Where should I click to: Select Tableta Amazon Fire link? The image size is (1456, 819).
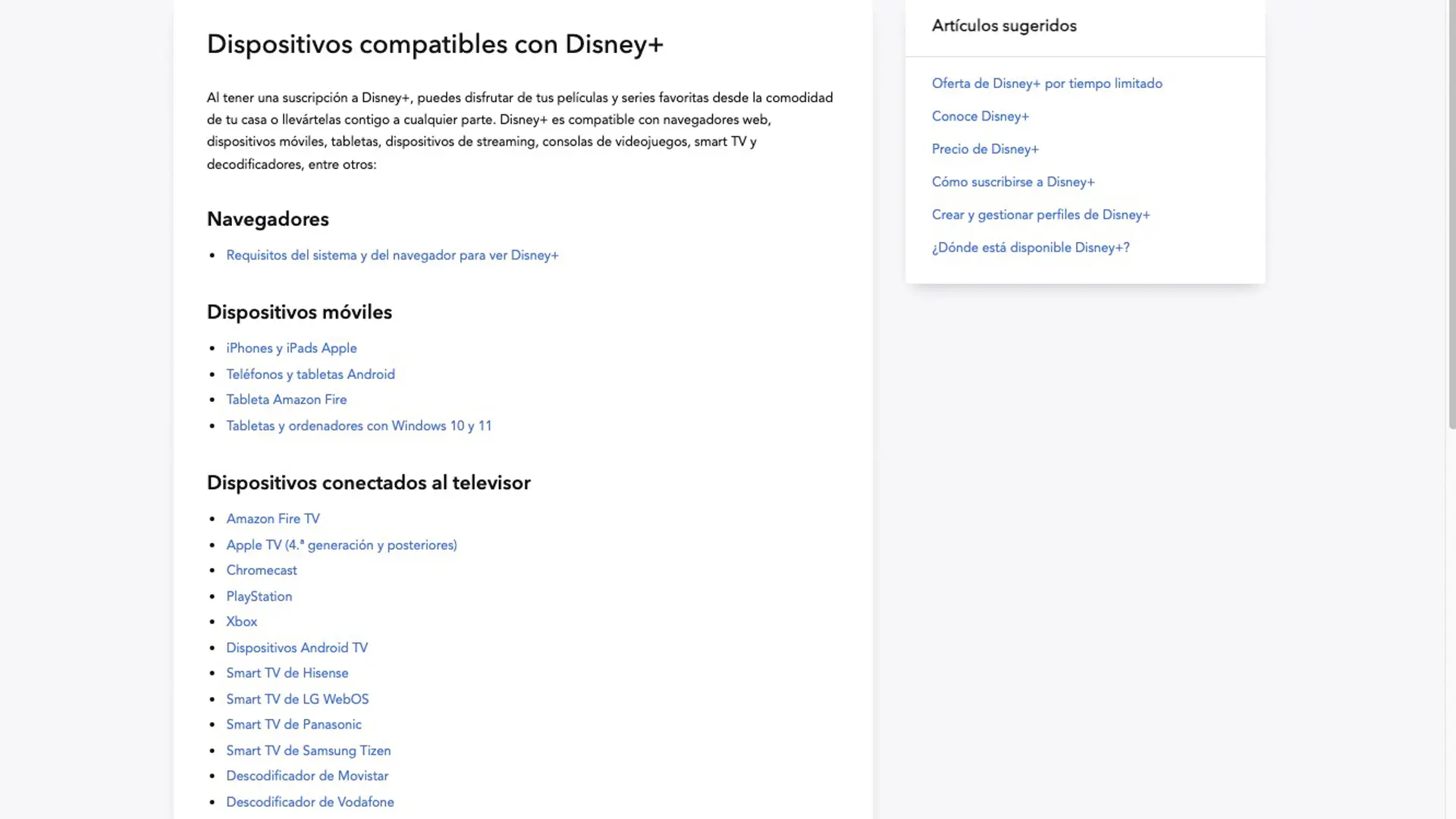tap(286, 400)
